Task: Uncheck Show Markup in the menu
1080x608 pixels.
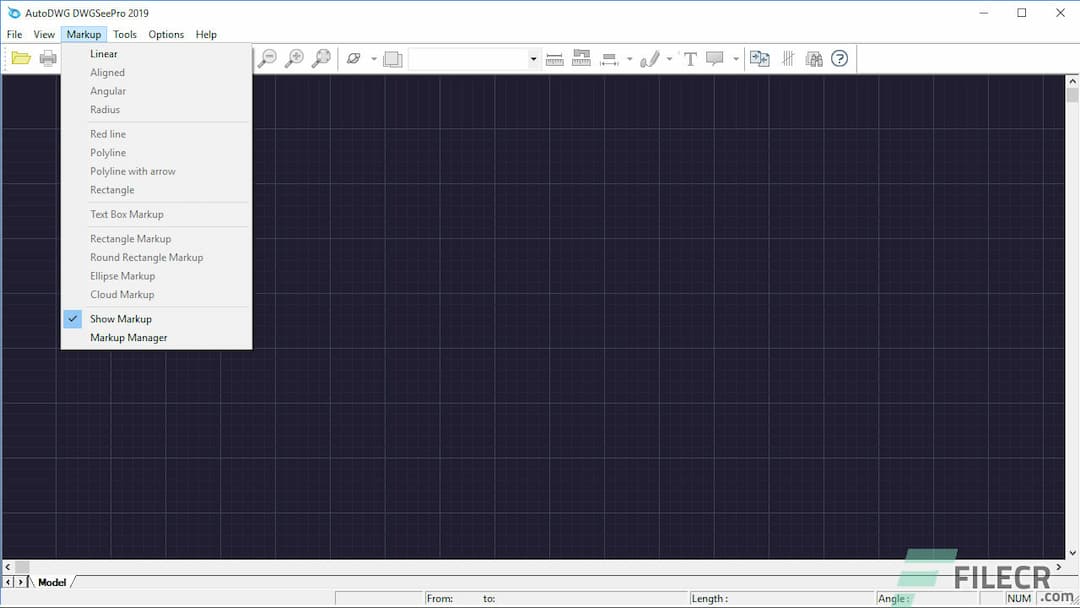Action: tap(120, 318)
